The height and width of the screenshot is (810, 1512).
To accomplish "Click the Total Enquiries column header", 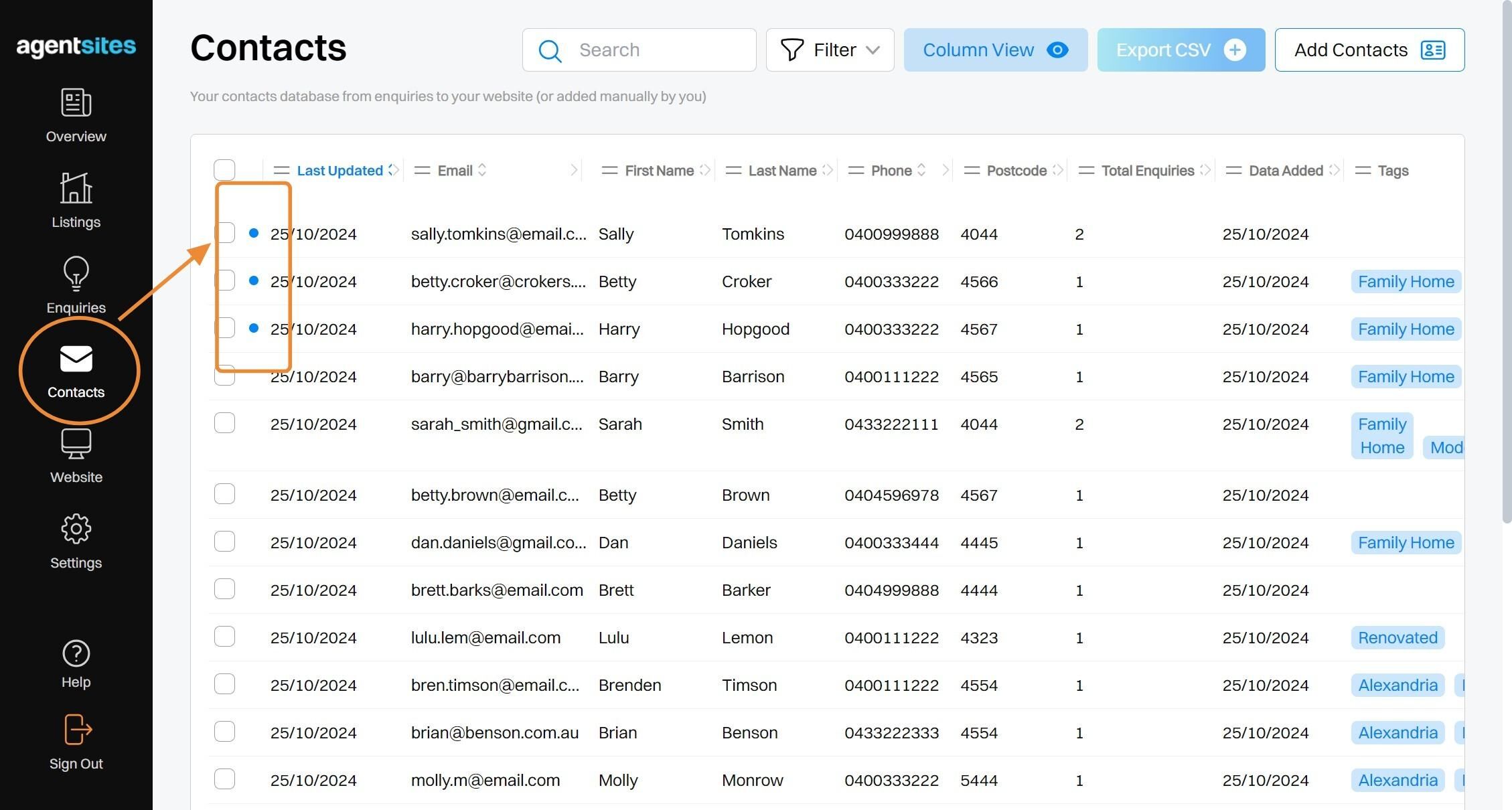I will click(1148, 171).
